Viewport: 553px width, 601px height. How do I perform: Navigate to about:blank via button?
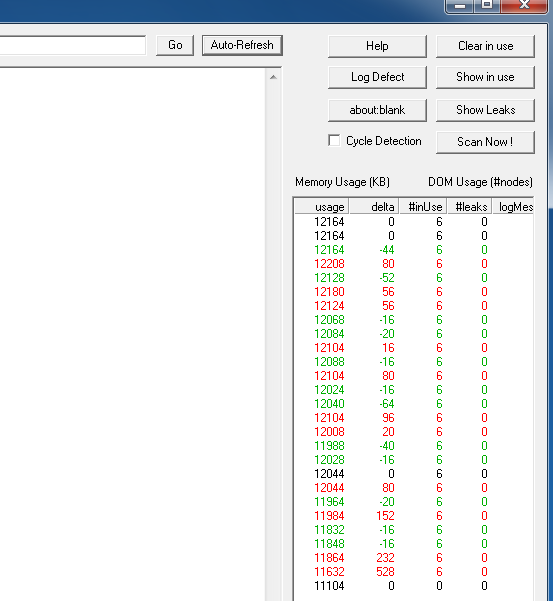[x=377, y=110]
